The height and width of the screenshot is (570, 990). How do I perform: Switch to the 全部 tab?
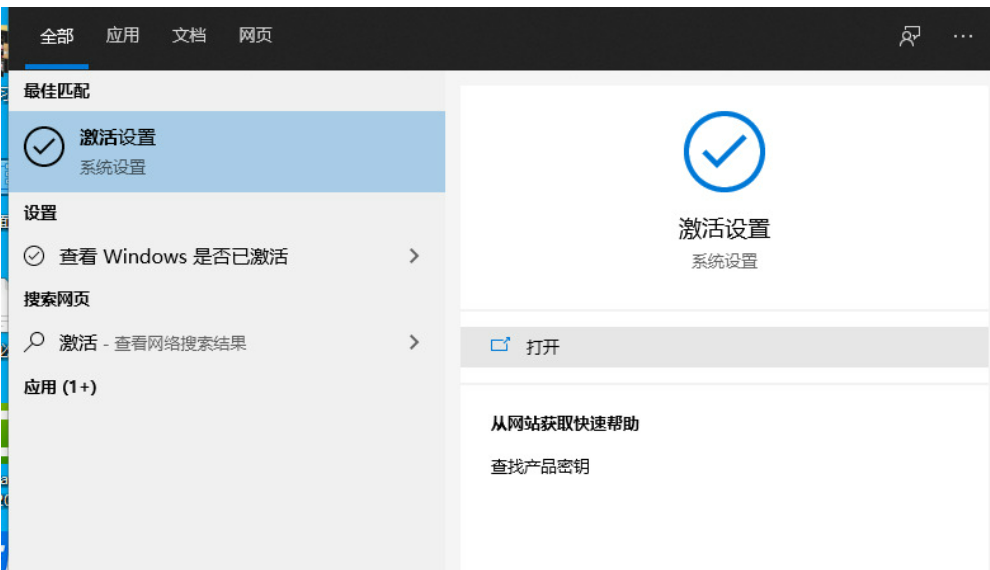coord(56,36)
